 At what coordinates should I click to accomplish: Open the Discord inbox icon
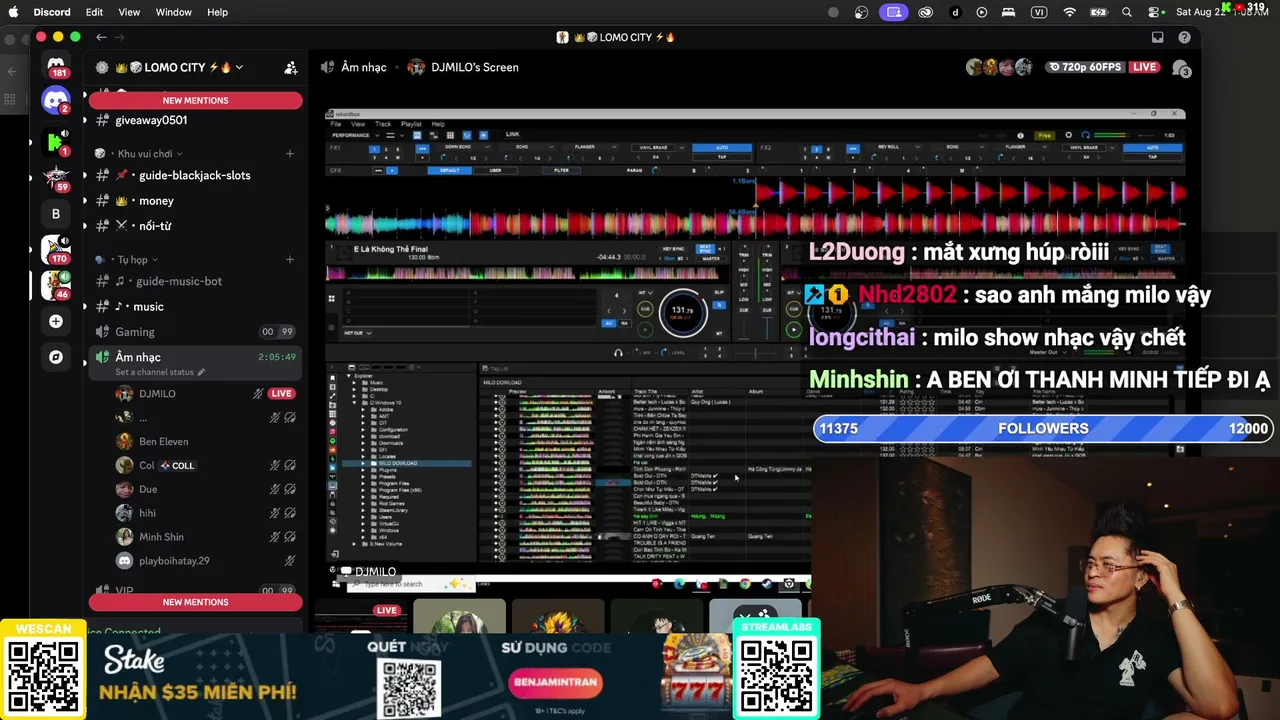[x=1157, y=37]
